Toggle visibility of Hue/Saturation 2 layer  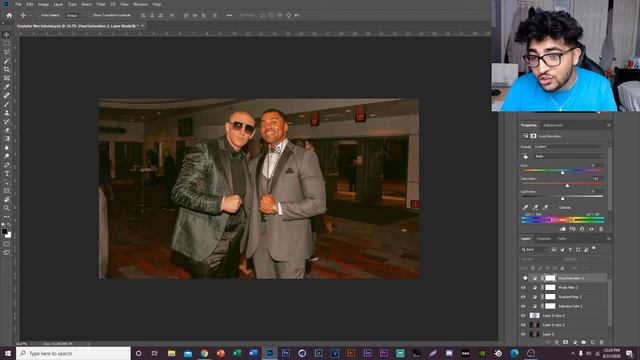[524, 278]
